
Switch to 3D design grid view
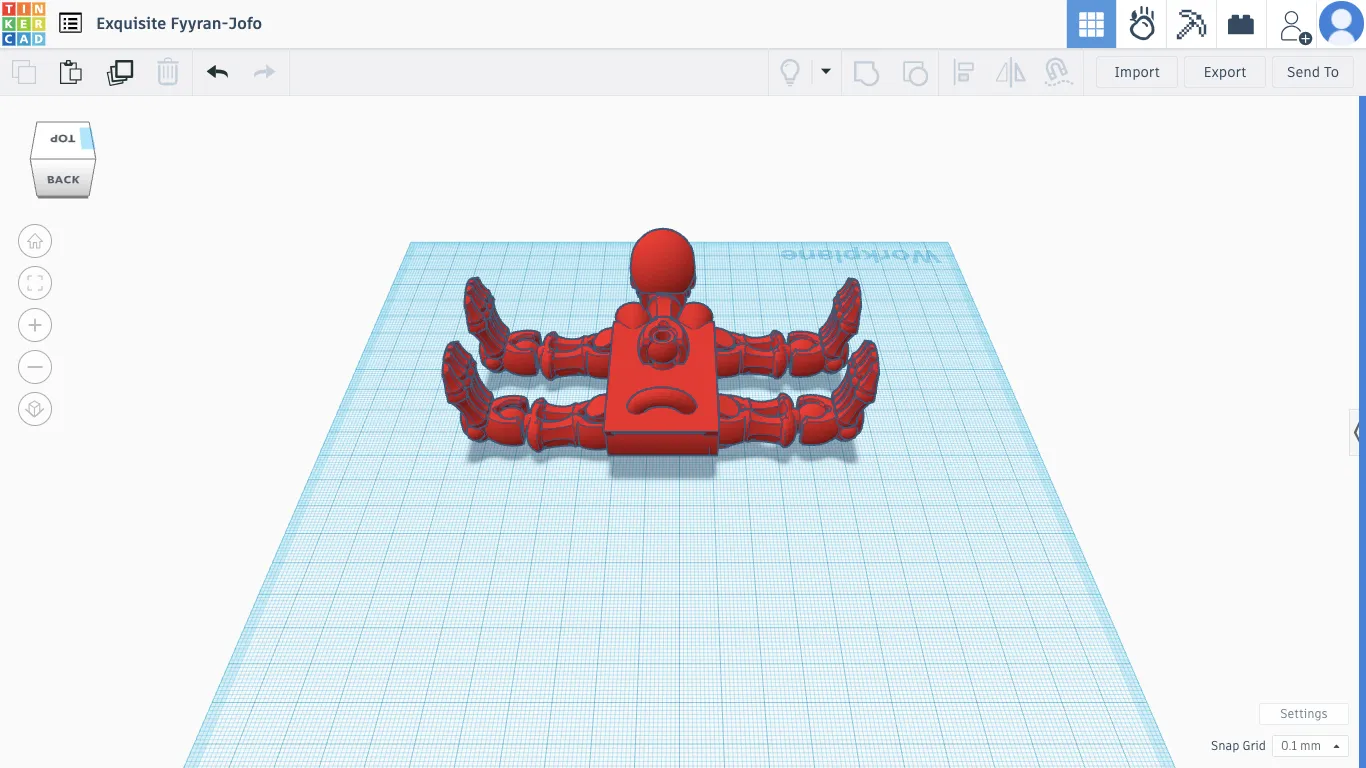tap(1091, 24)
